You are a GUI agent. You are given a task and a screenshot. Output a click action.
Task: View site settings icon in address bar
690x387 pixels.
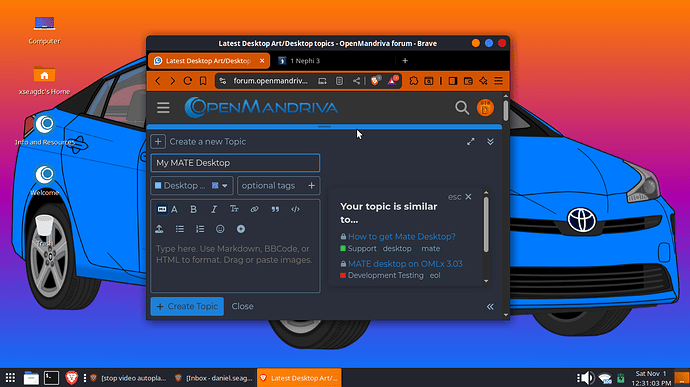pos(223,81)
